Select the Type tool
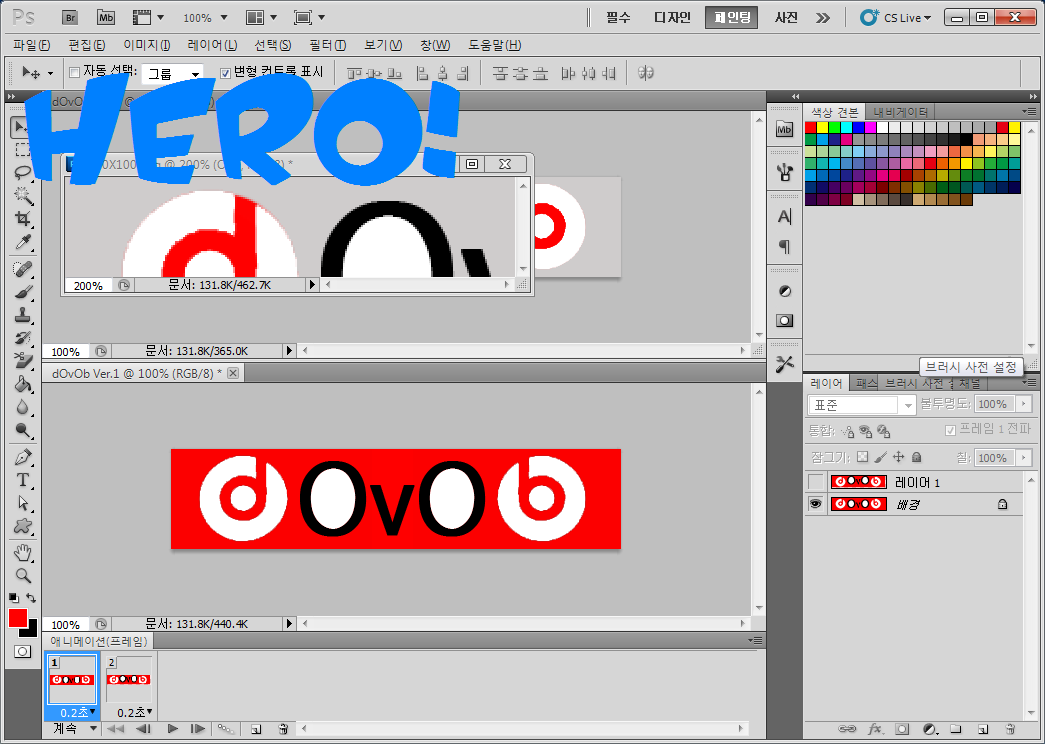The height and width of the screenshot is (744, 1045). point(23,480)
